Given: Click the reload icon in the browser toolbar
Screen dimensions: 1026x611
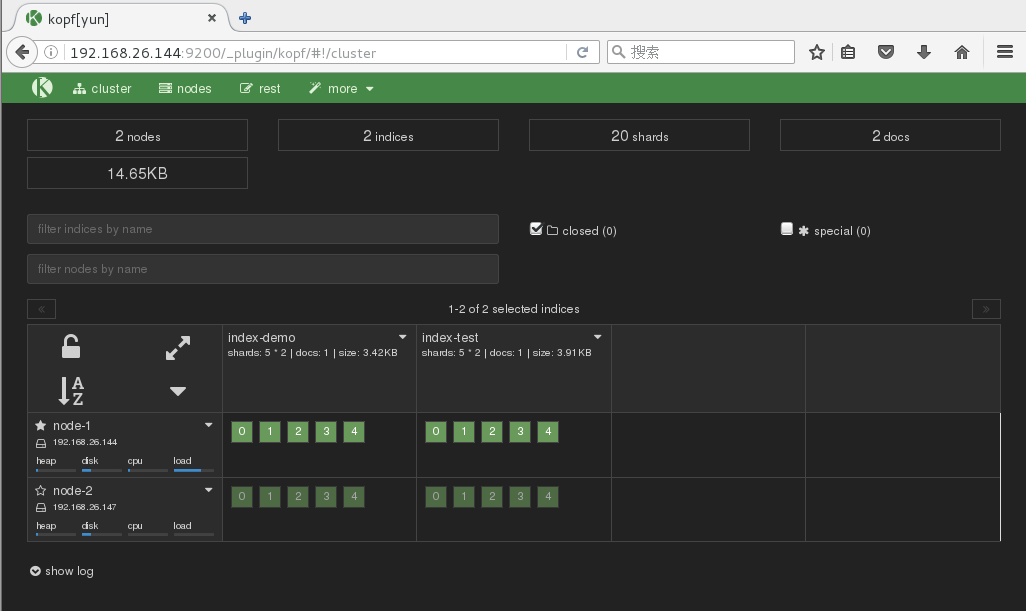Looking at the screenshot, I should pyautogui.click(x=583, y=51).
